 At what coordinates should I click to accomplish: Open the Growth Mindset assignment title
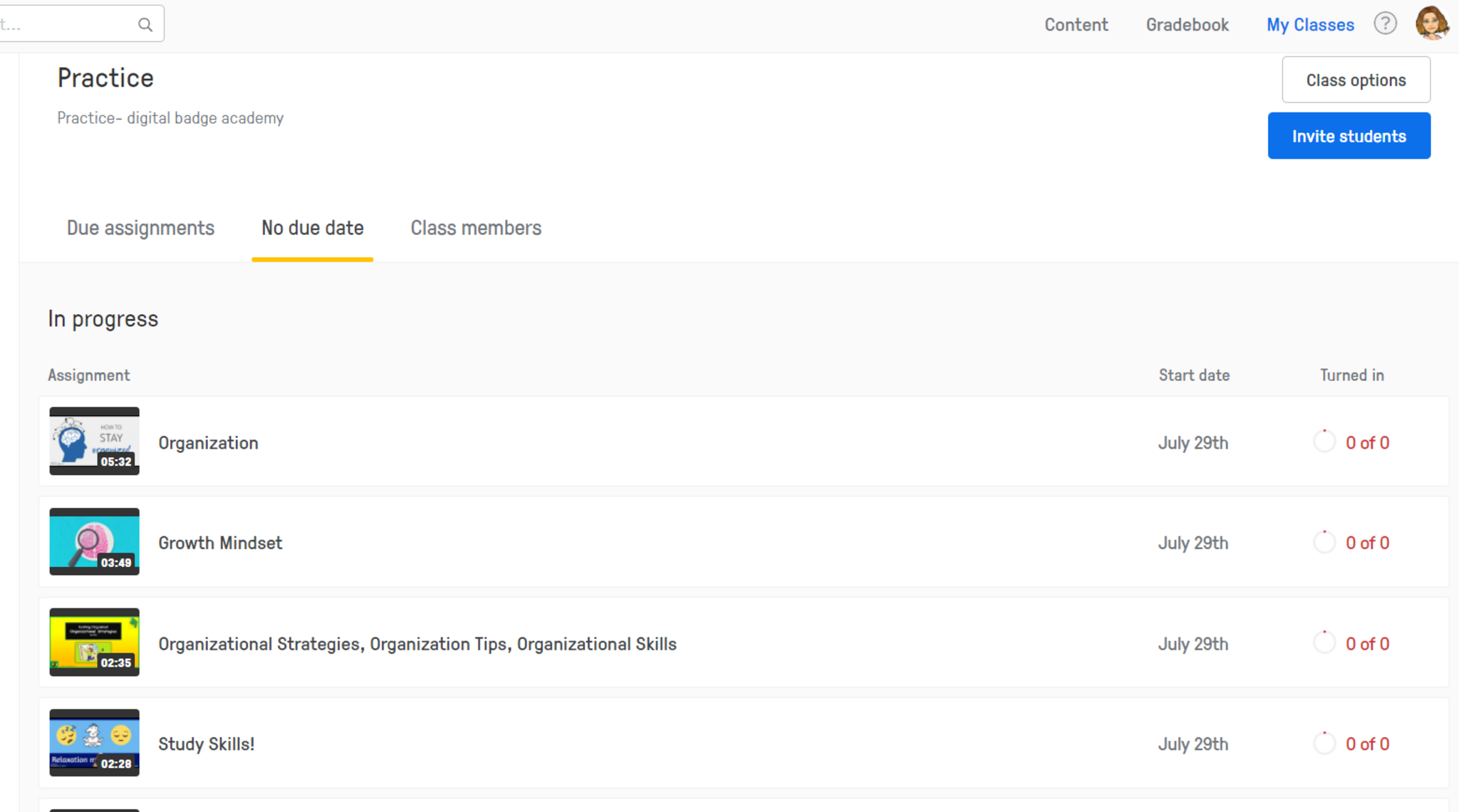tap(220, 543)
